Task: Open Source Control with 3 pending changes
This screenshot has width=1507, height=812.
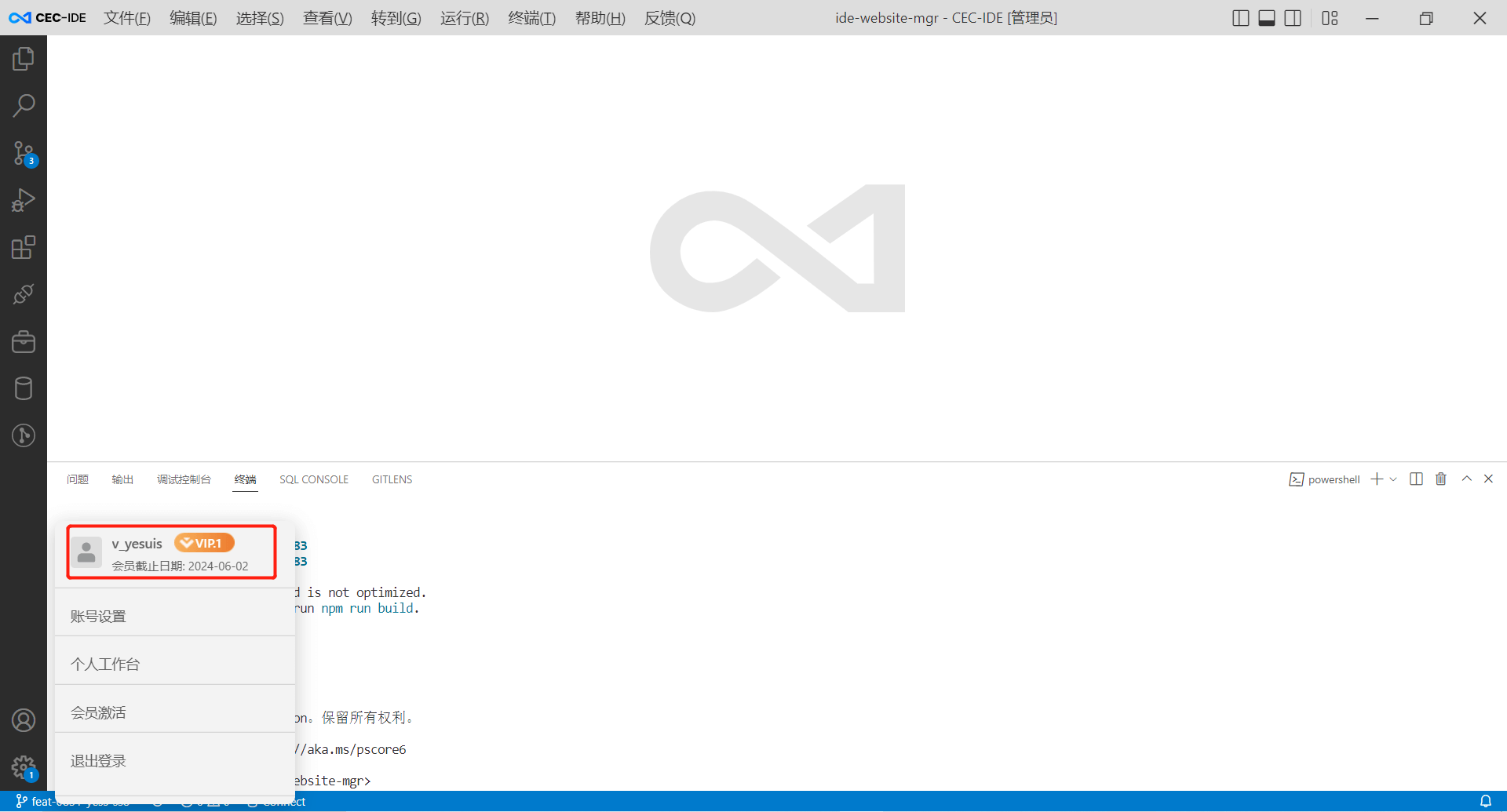Action: 24,153
